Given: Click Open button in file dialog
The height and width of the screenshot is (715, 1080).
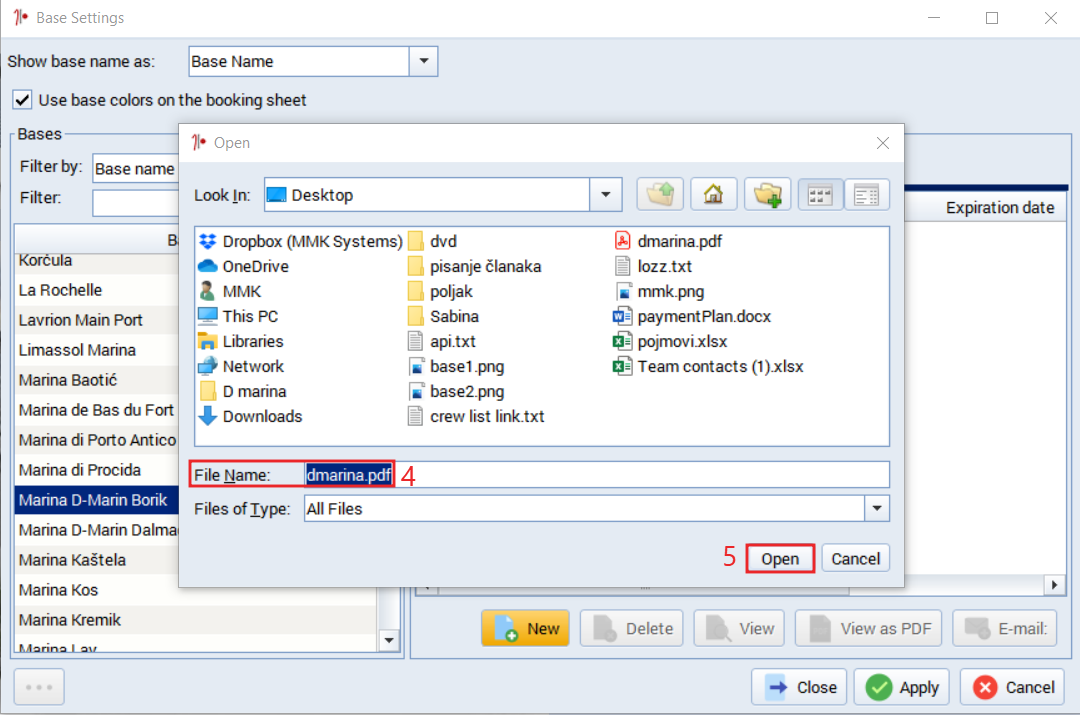Looking at the screenshot, I should click(780, 559).
